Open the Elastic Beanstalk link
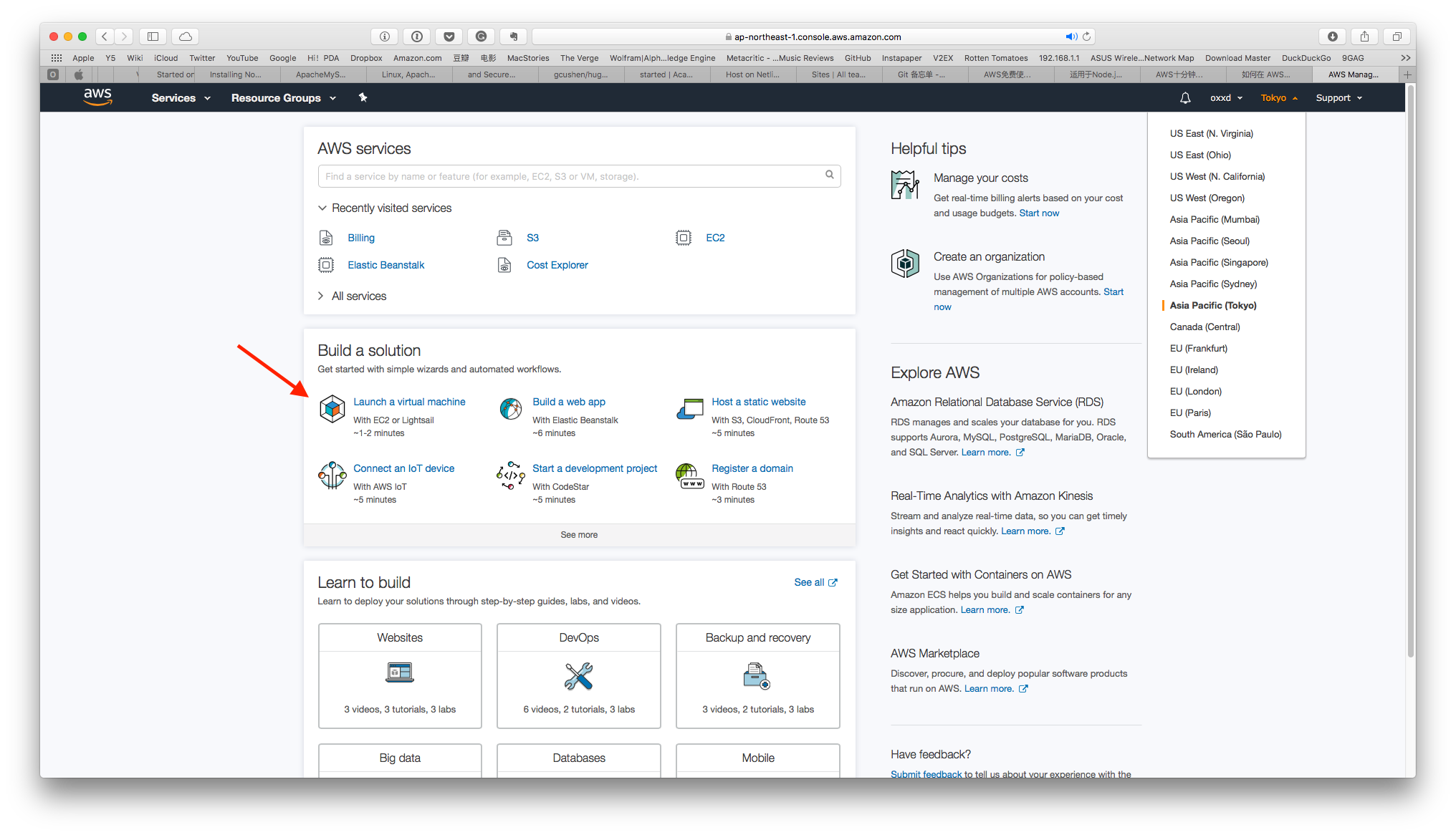Viewport: 1456px width, 835px height. pyautogui.click(x=385, y=265)
